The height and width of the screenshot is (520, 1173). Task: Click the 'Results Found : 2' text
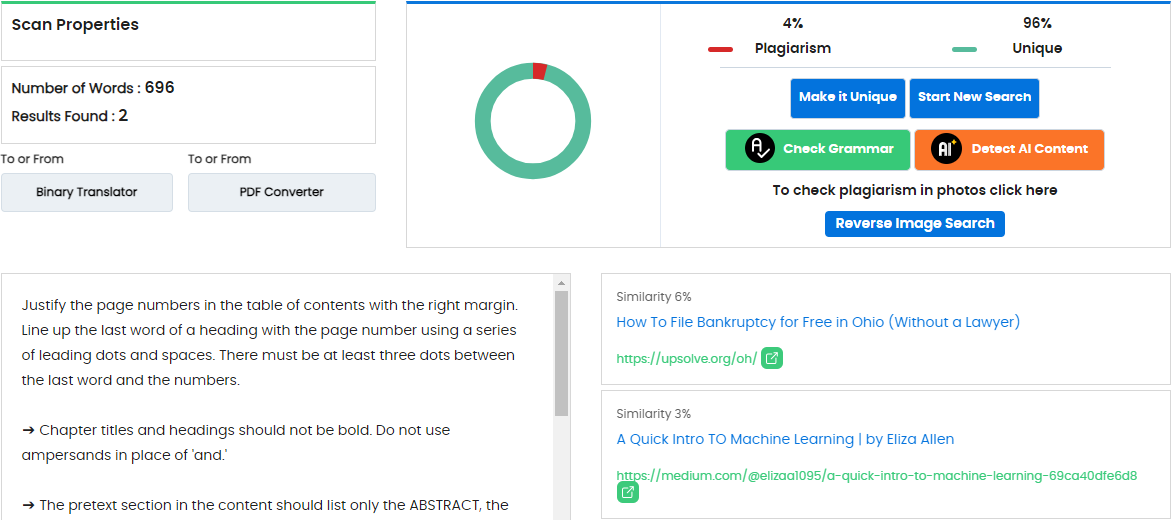click(x=70, y=116)
